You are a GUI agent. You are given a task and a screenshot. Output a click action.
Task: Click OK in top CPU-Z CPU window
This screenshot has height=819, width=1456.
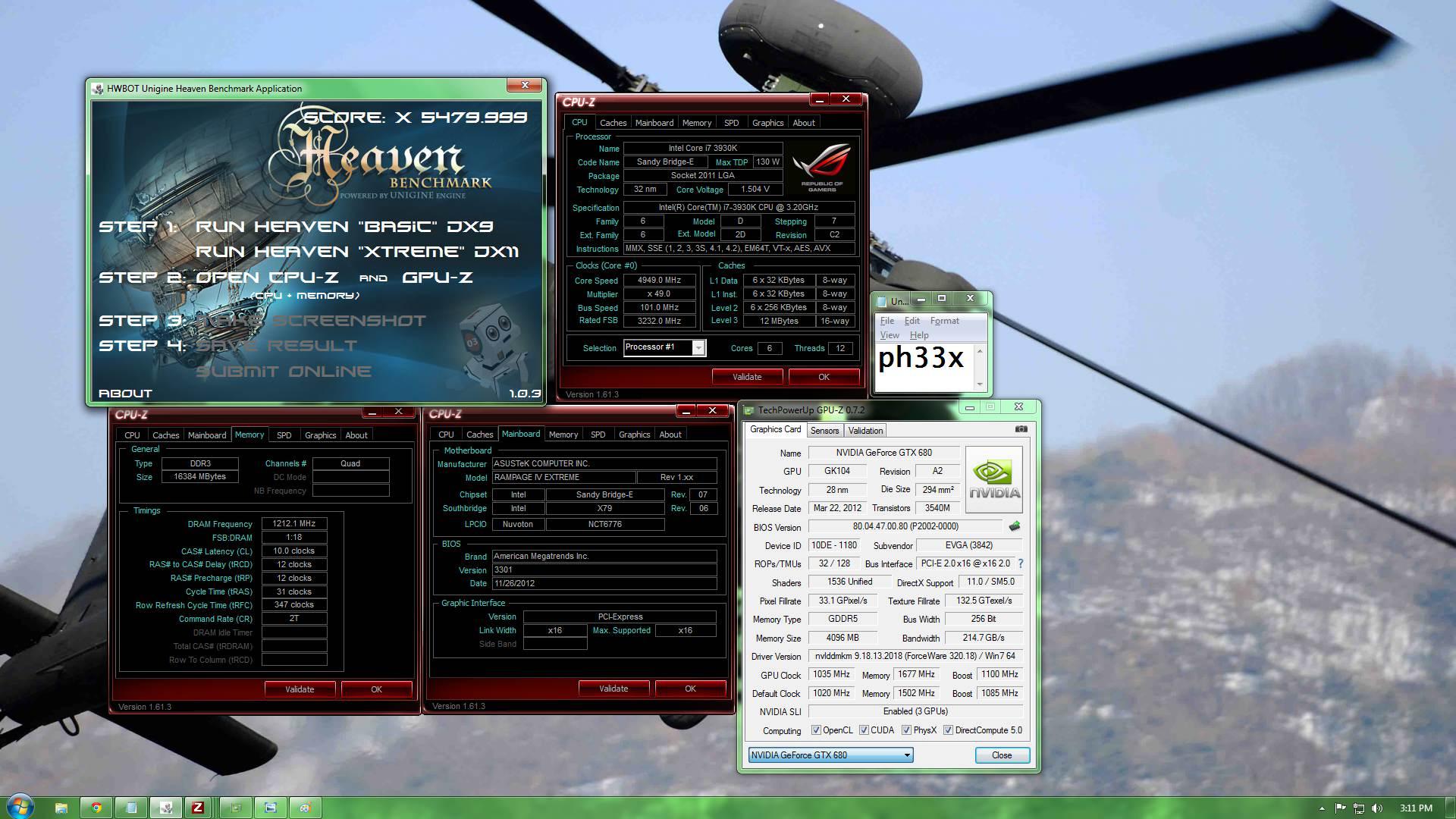[824, 377]
